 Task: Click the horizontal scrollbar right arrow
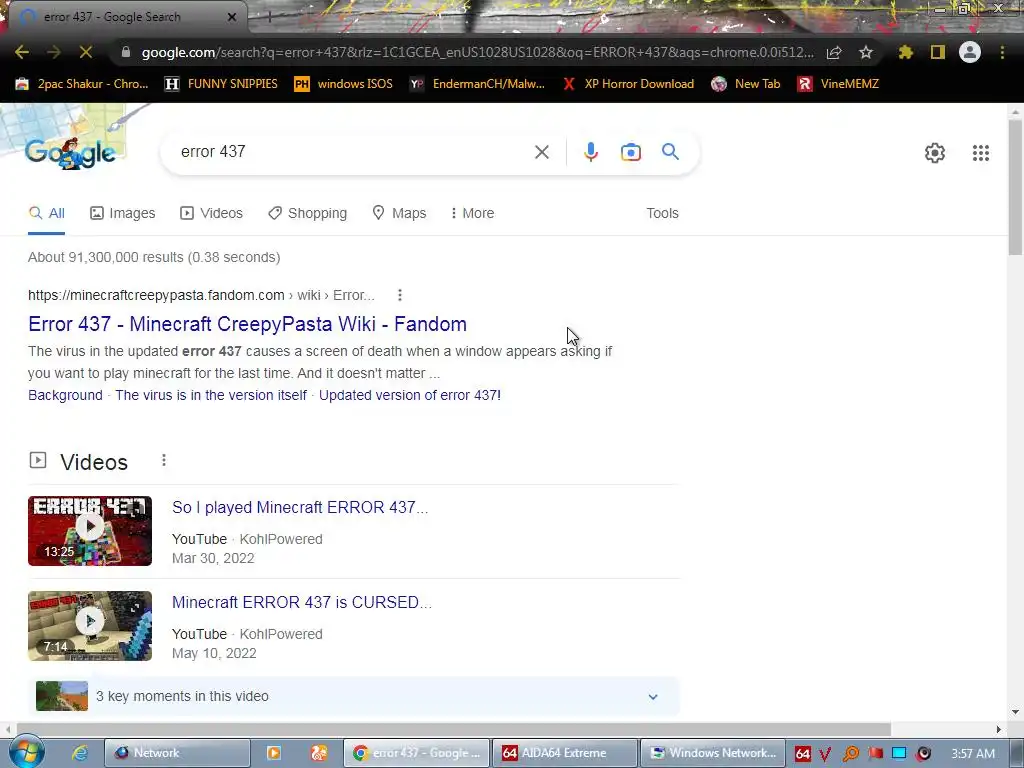tap(999, 729)
